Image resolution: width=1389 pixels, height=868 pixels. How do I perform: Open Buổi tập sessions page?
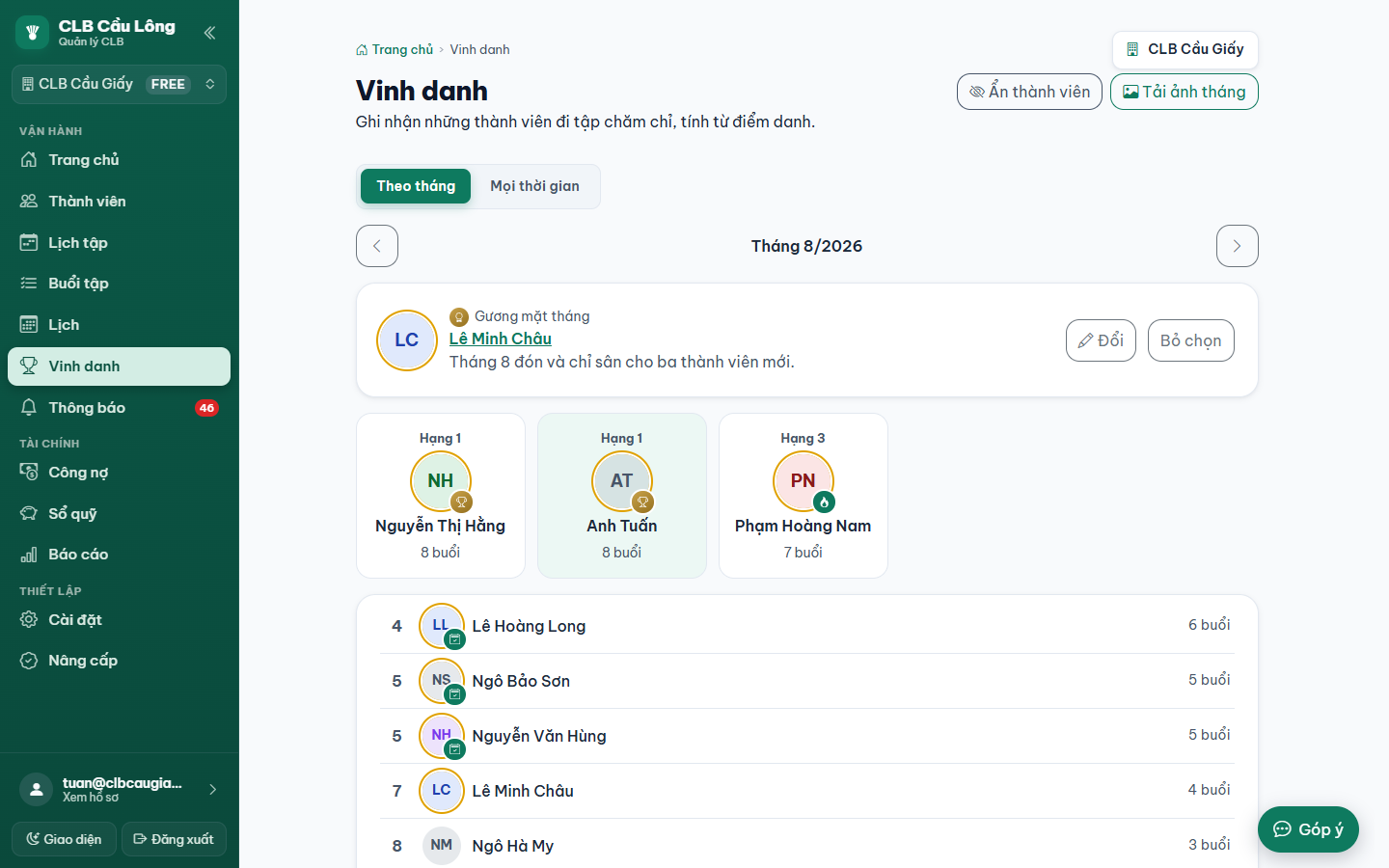pyautogui.click(x=120, y=284)
